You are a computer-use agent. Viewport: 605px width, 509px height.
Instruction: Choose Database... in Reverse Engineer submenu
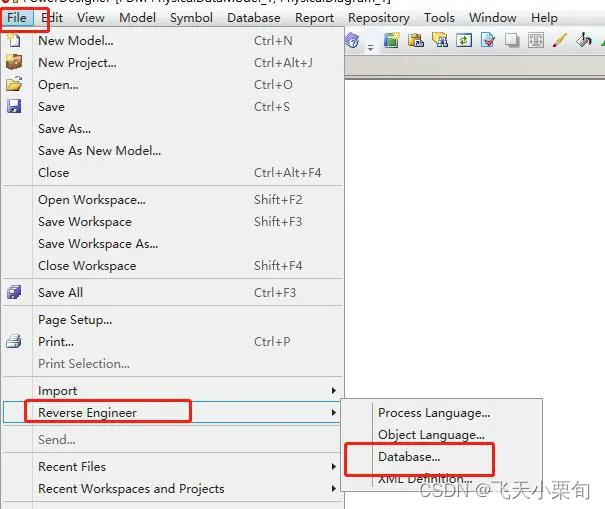442,457
